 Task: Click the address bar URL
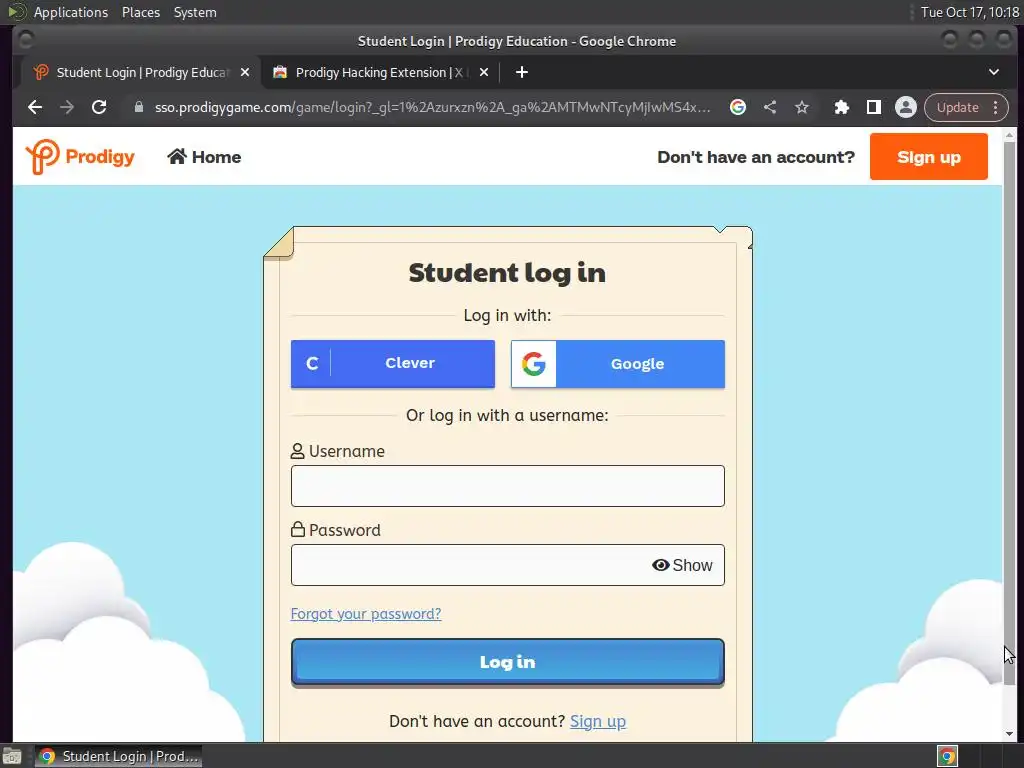click(432, 107)
